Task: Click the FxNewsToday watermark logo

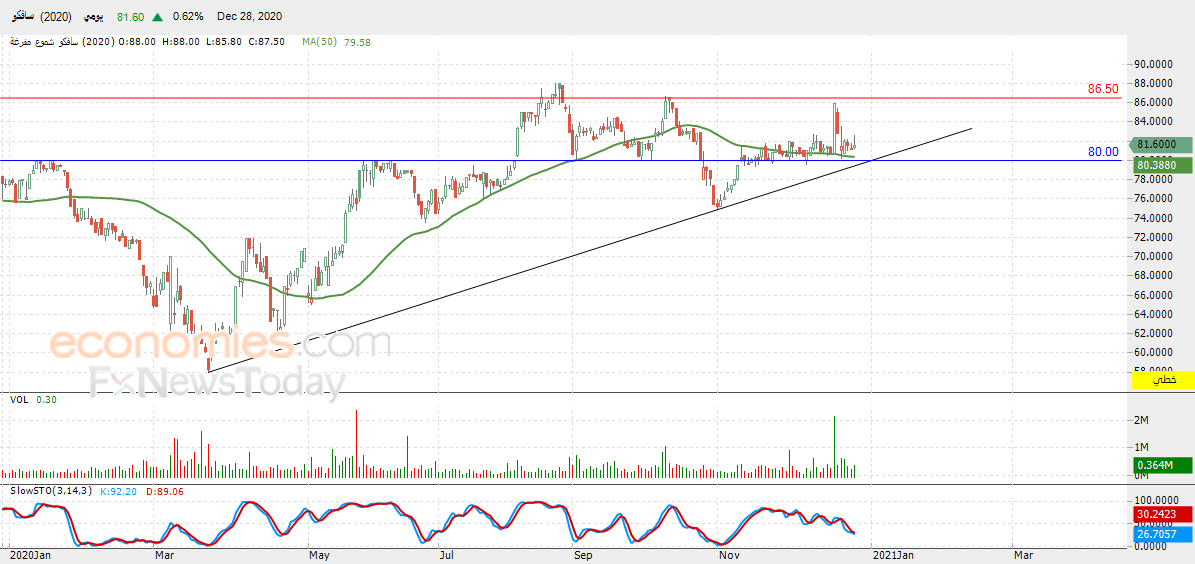Action: point(216,381)
